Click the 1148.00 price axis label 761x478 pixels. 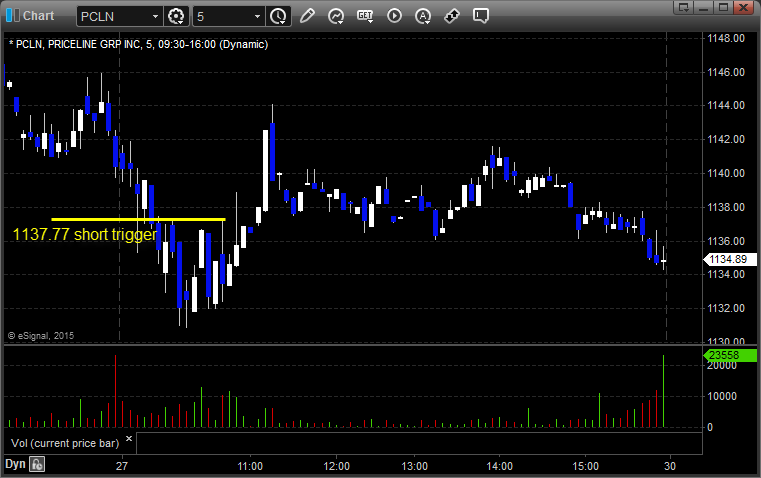726,38
